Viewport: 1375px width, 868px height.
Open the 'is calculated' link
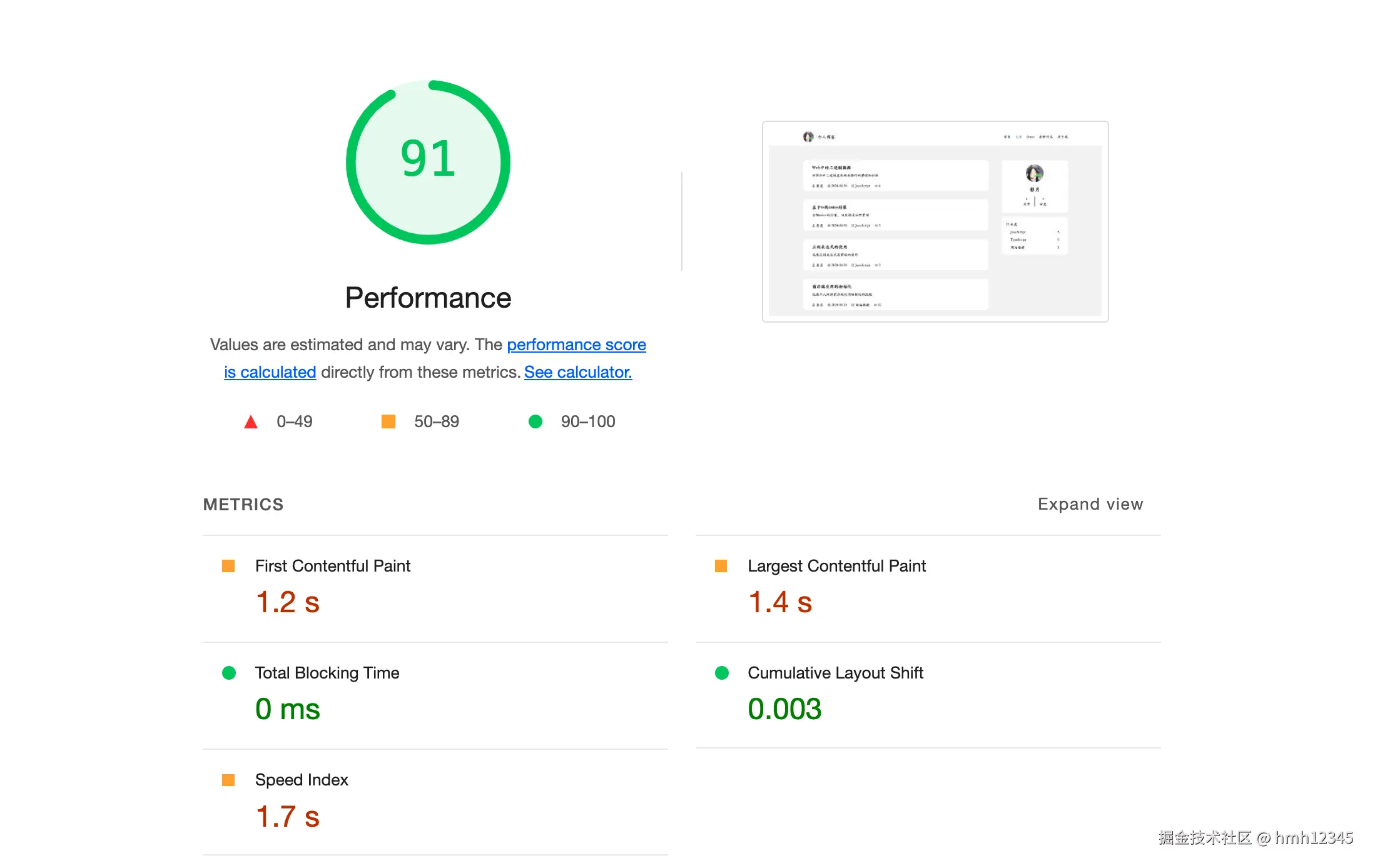click(270, 372)
